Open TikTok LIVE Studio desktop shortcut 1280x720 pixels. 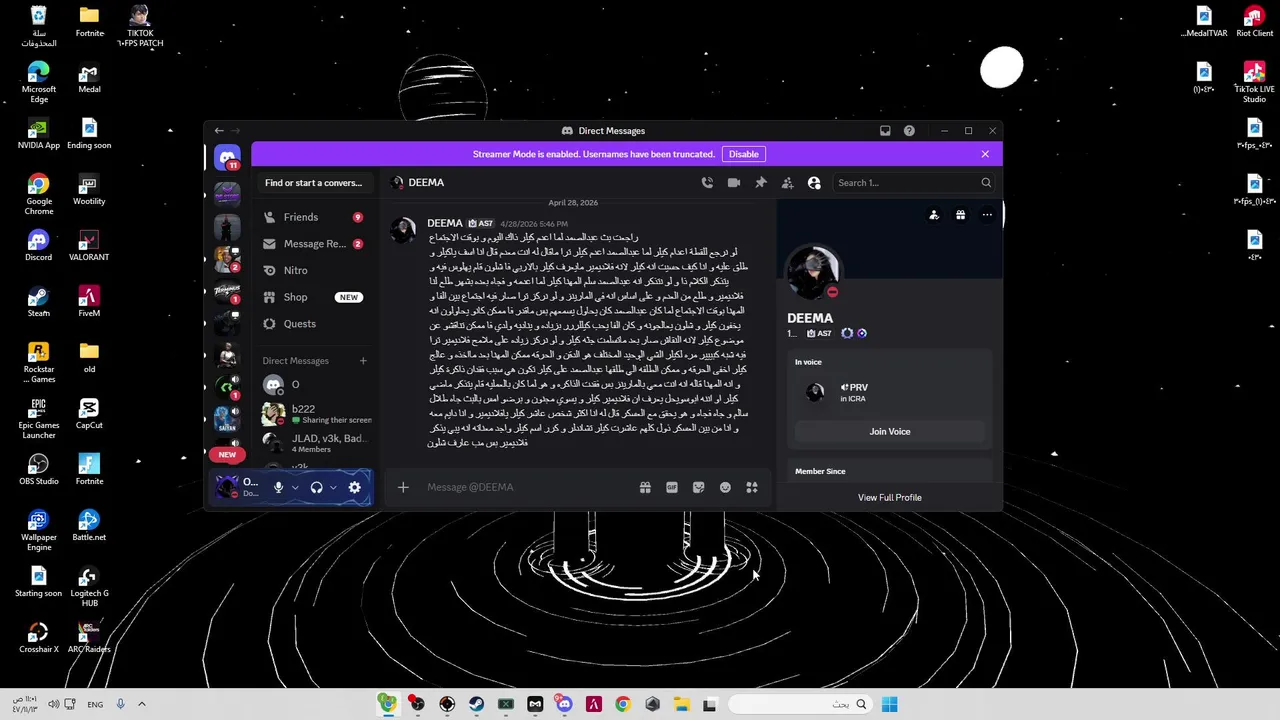coord(1254,82)
